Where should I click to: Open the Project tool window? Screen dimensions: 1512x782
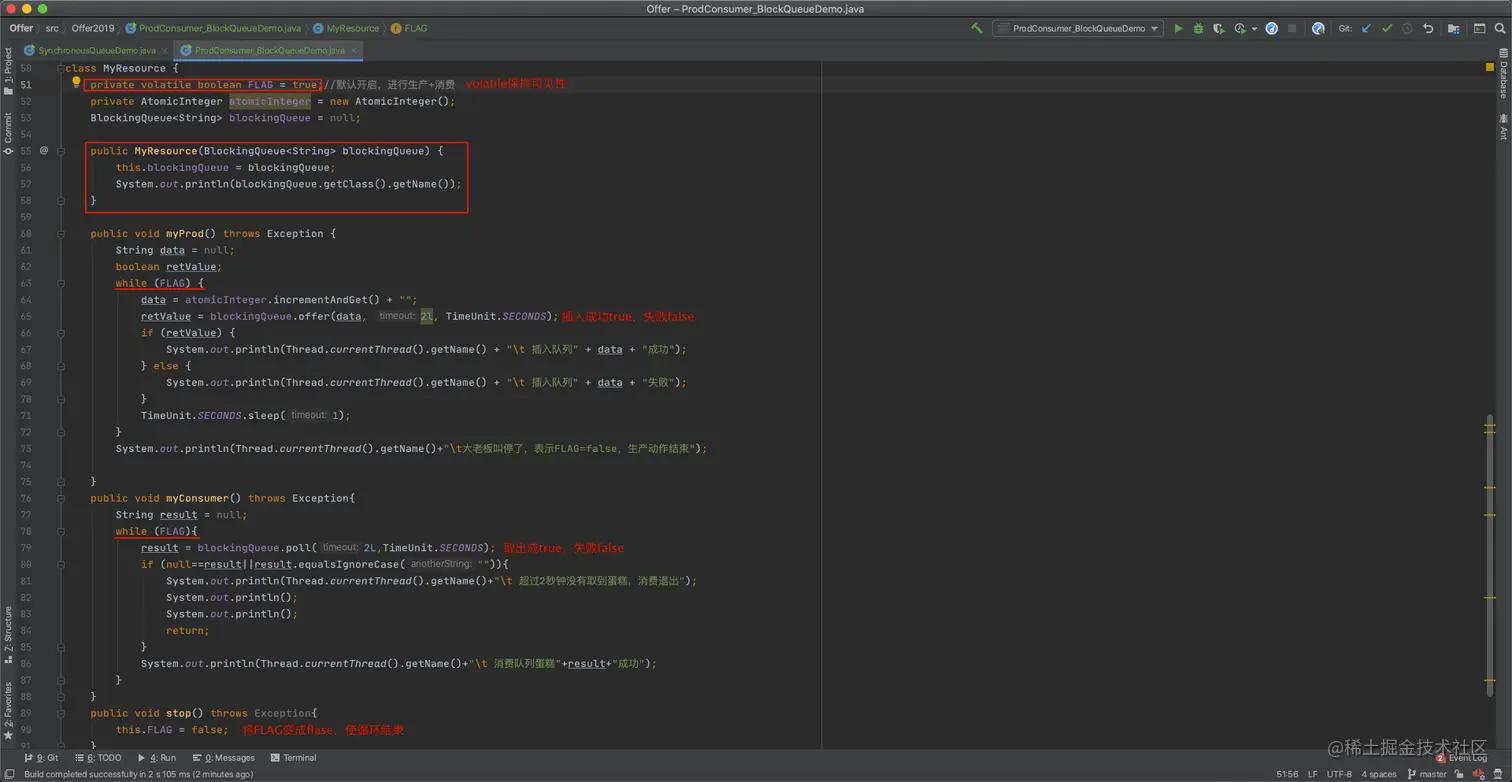[x=8, y=72]
